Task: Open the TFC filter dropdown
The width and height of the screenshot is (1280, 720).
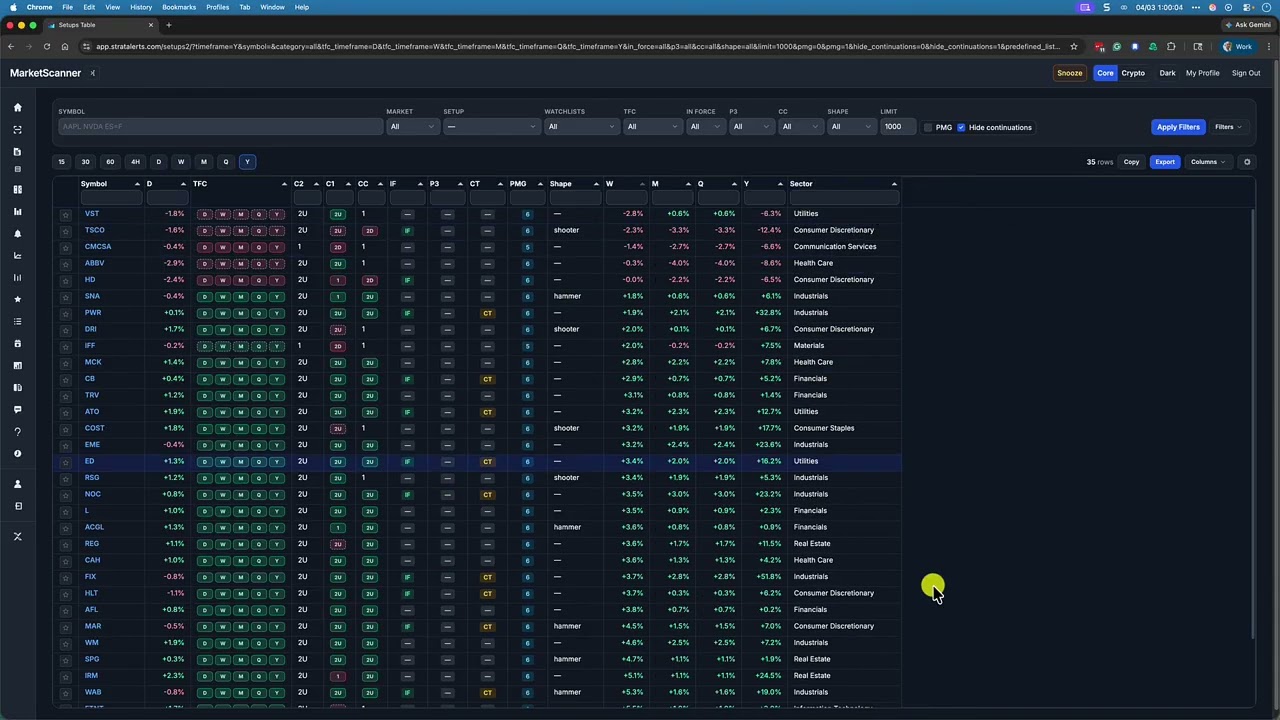Action: (x=652, y=127)
